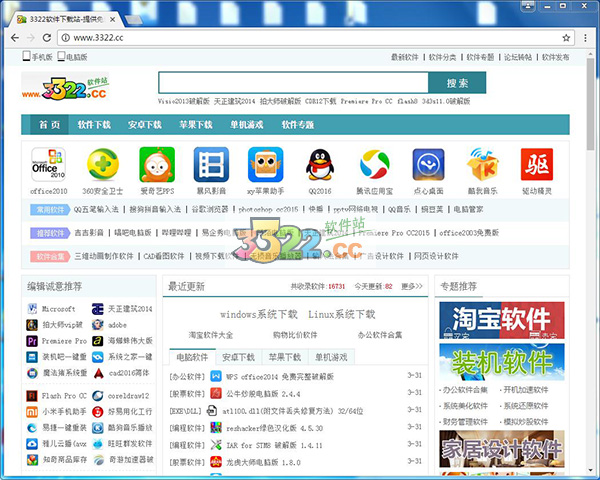600x480 pixels.
Task: Open windows系统下载 link
Action: click(x=259, y=314)
